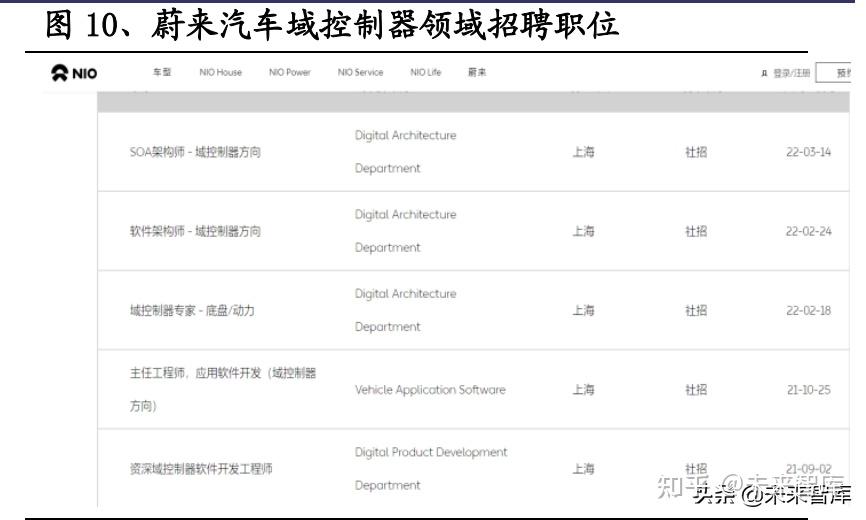
Task: Click 上海 in the 软件架构师 row
Action: [x=583, y=231]
